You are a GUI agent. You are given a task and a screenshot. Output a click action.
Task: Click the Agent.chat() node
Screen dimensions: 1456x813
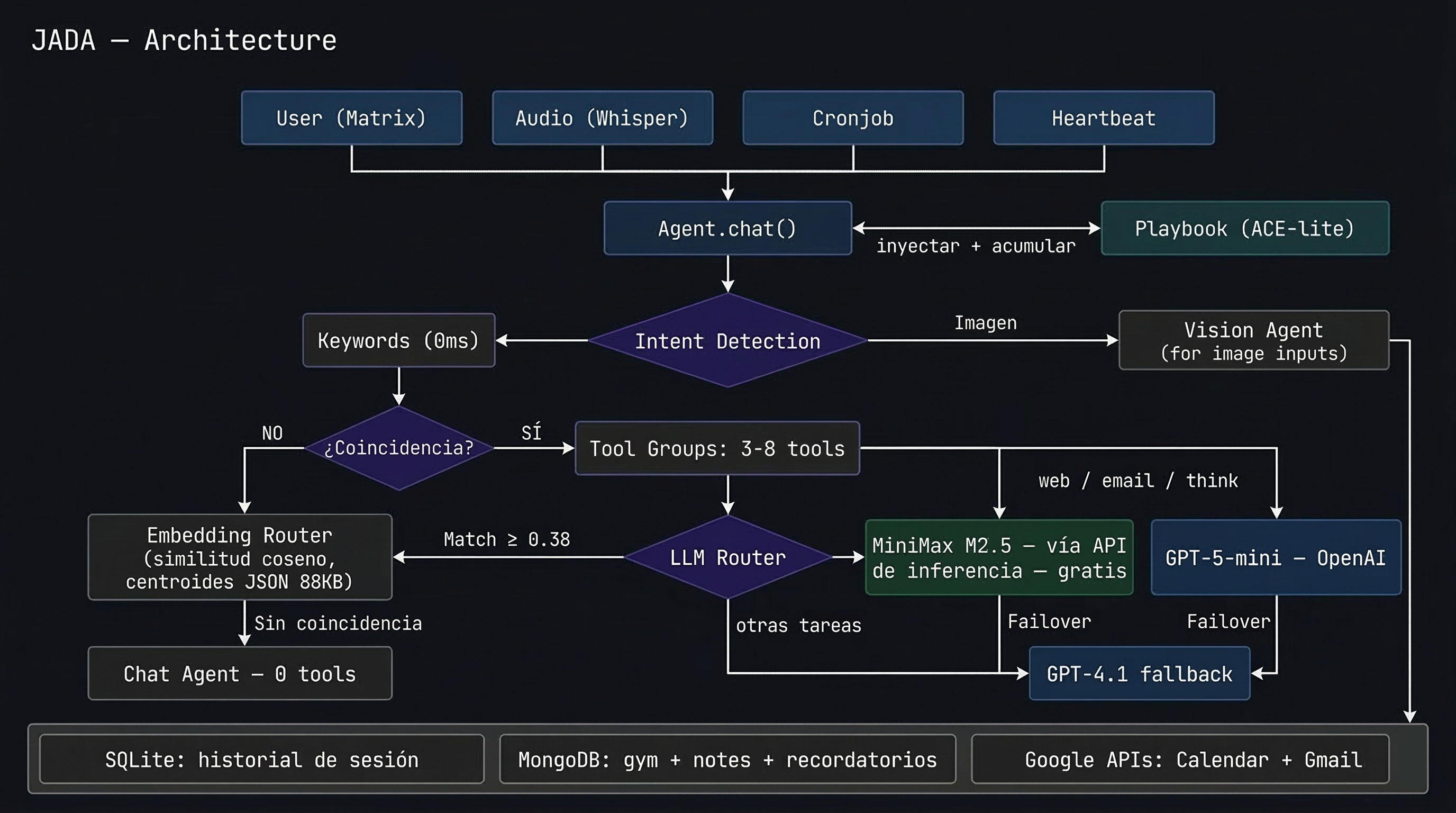click(x=727, y=228)
